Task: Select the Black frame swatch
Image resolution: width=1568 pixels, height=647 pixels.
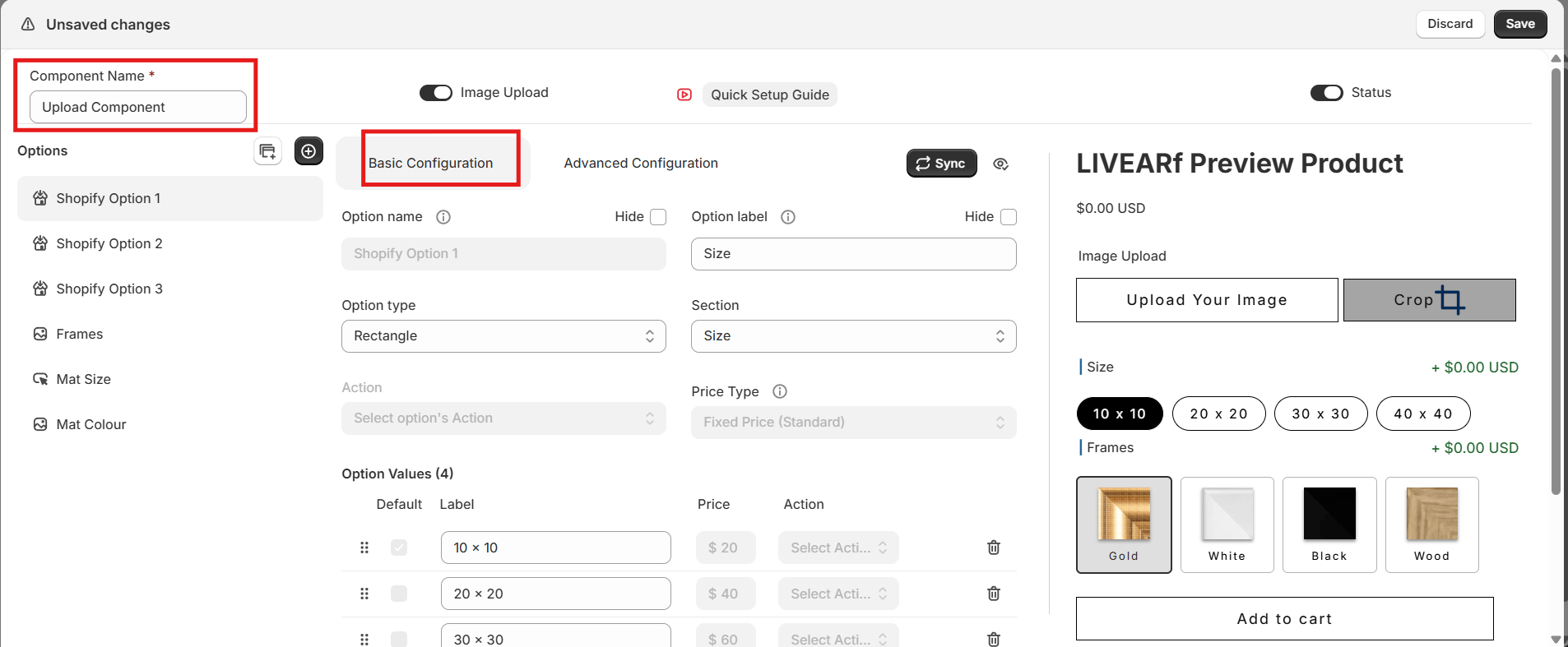Action: click(1329, 525)
